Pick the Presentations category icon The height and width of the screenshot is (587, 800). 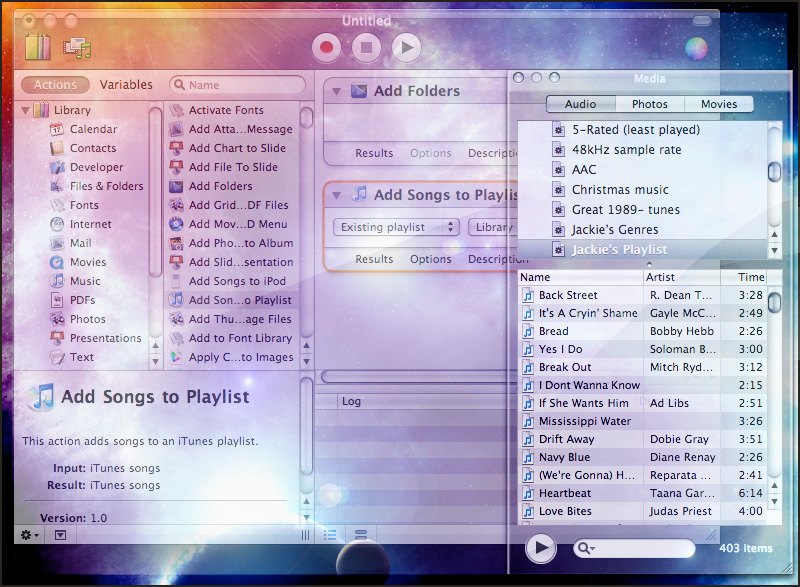point(57,338)
